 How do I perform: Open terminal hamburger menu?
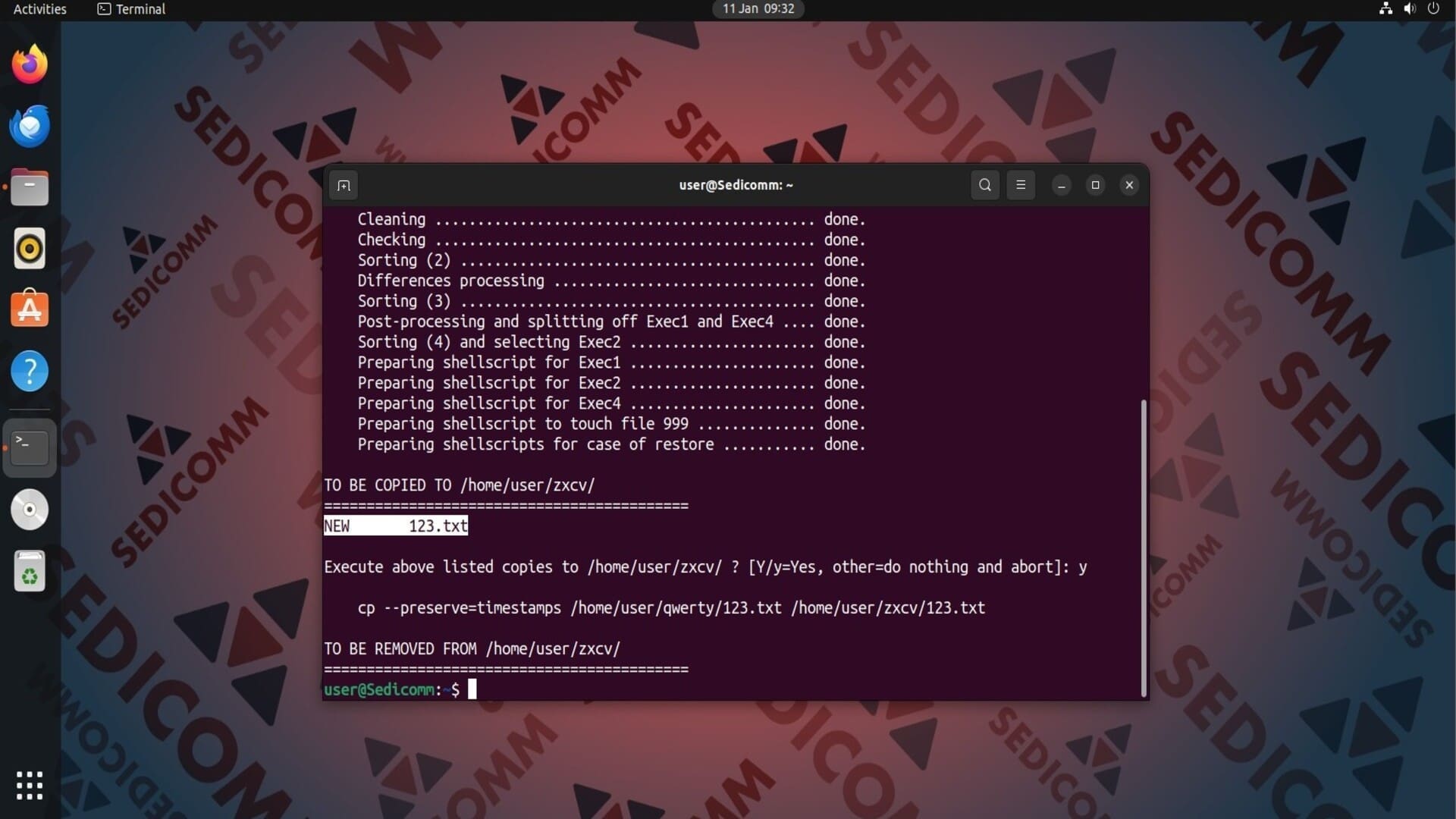click(1021, 185)
